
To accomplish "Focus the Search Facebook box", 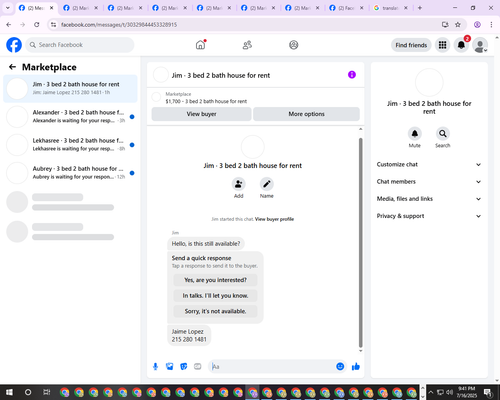I will click(80, 45).
